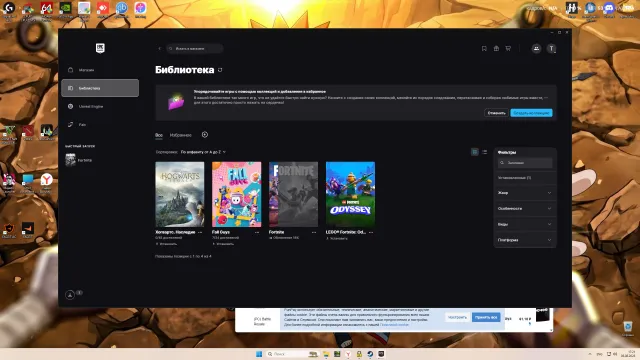Select Библиотека in the sidebar
Viewport: 640px width, 360px height.
100,88
